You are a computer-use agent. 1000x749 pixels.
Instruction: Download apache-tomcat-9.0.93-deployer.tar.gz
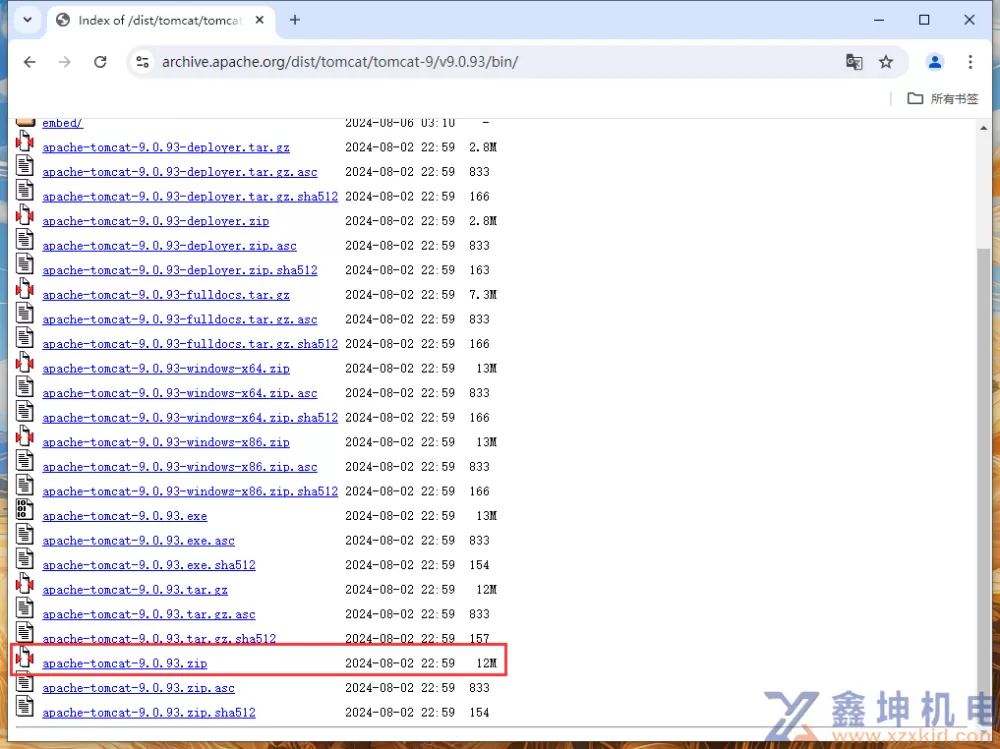(166, 147)
